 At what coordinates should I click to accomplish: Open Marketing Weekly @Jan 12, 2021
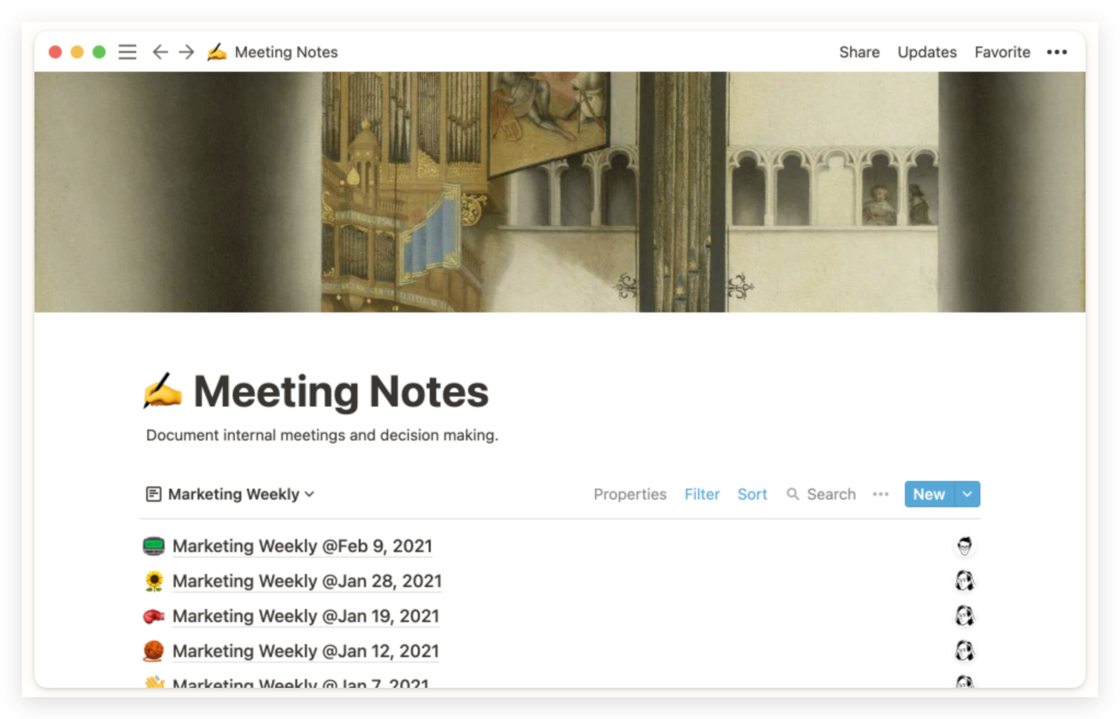click(306, 651)
